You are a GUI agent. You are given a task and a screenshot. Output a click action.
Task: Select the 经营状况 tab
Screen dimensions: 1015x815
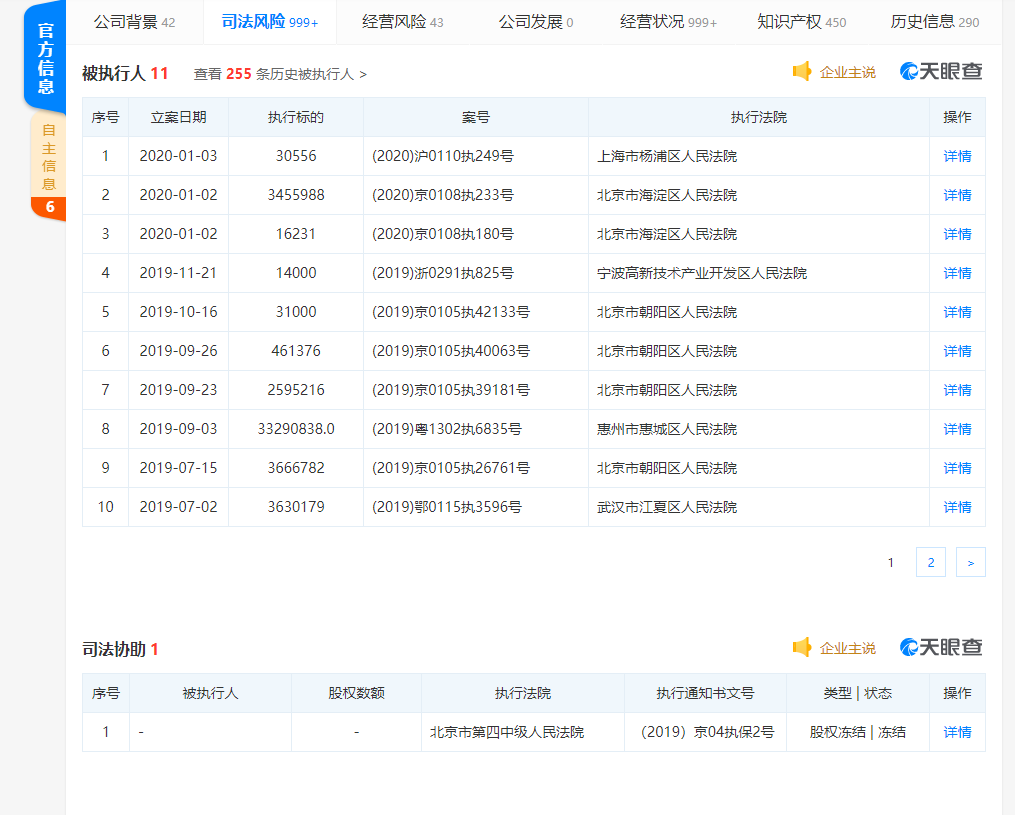tap(668, 22)
